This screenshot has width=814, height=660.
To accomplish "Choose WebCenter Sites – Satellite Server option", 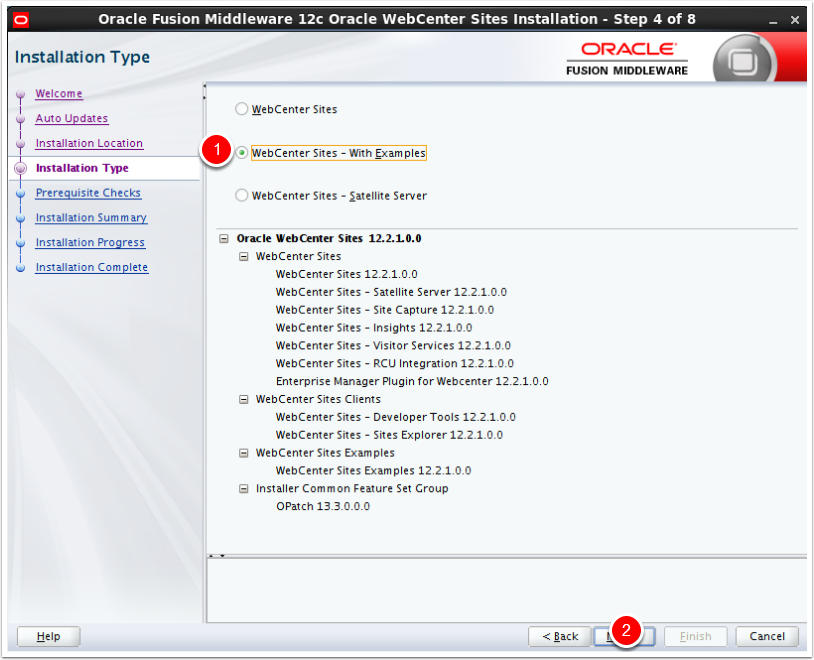I will (241, 196).
